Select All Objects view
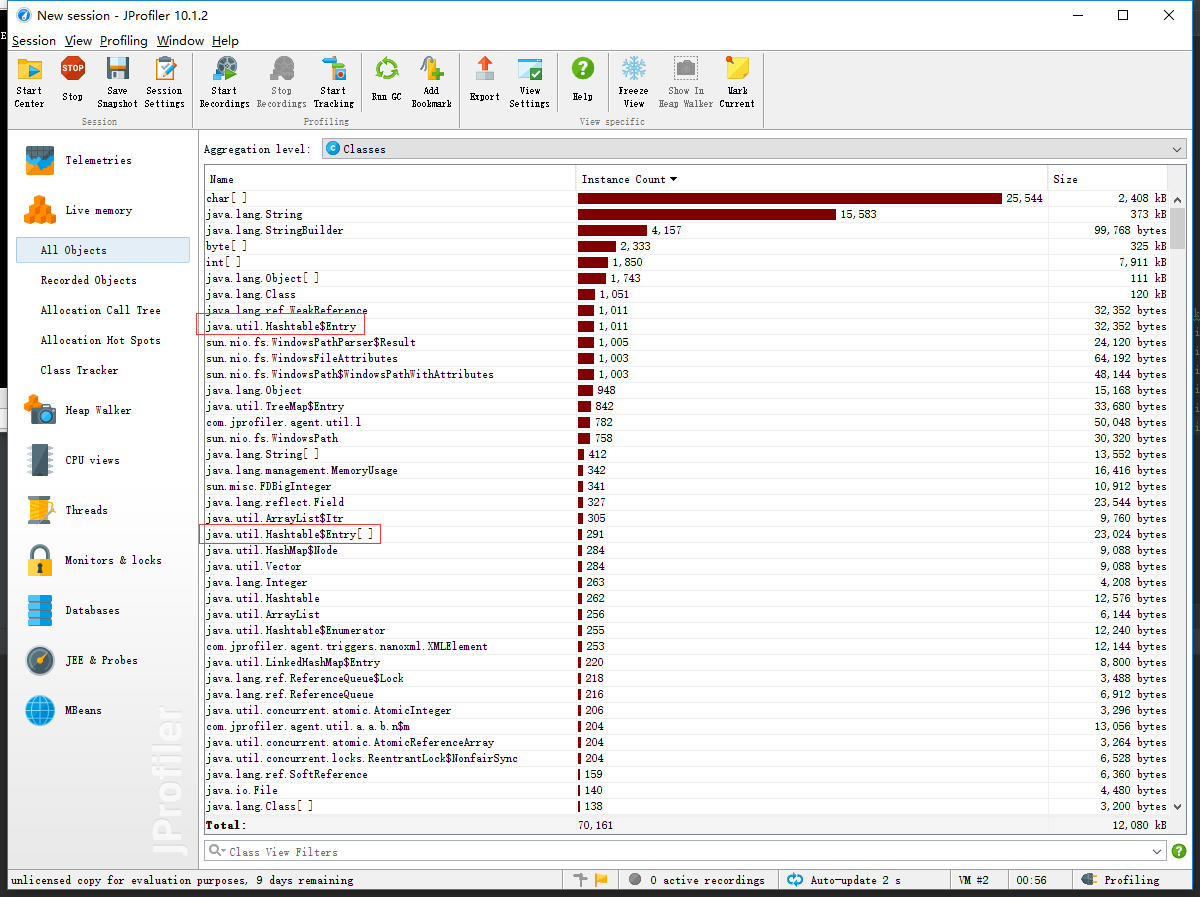Viewport: 1200px width, 897px height. [x=103, y=250]
